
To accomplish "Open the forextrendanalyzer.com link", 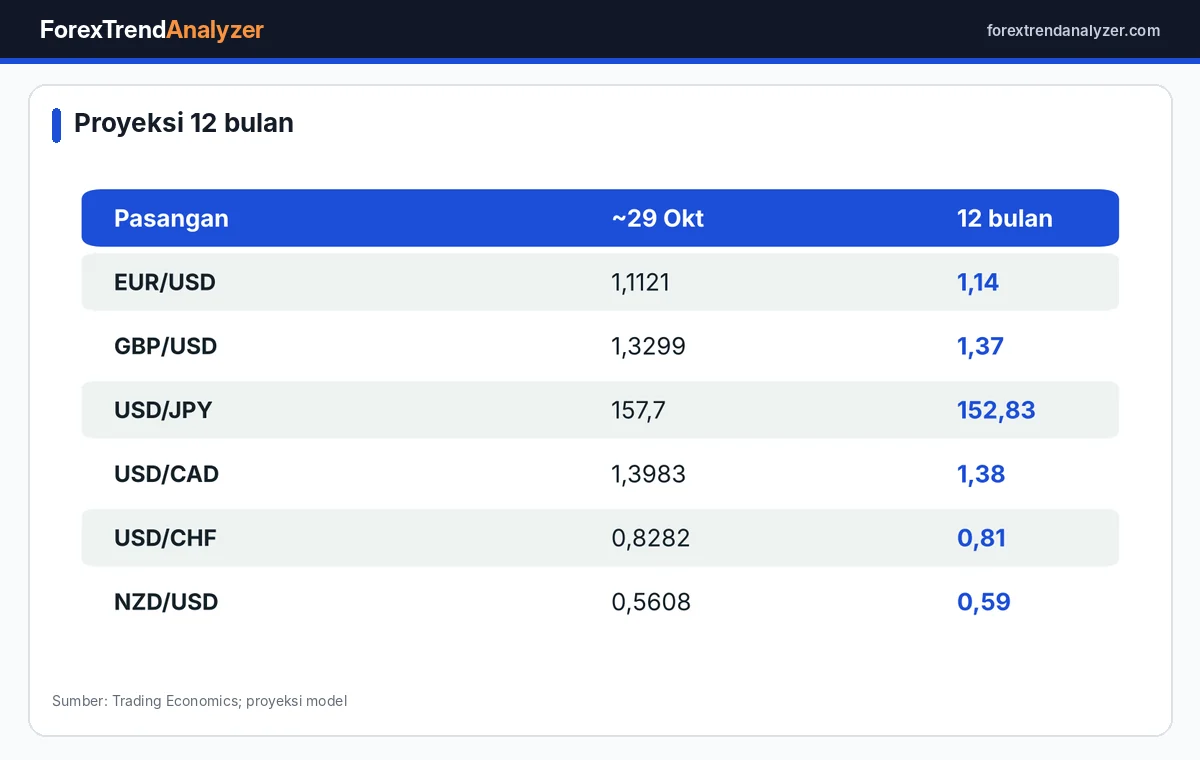I will pyautogui.click(x=1073, y=30).
